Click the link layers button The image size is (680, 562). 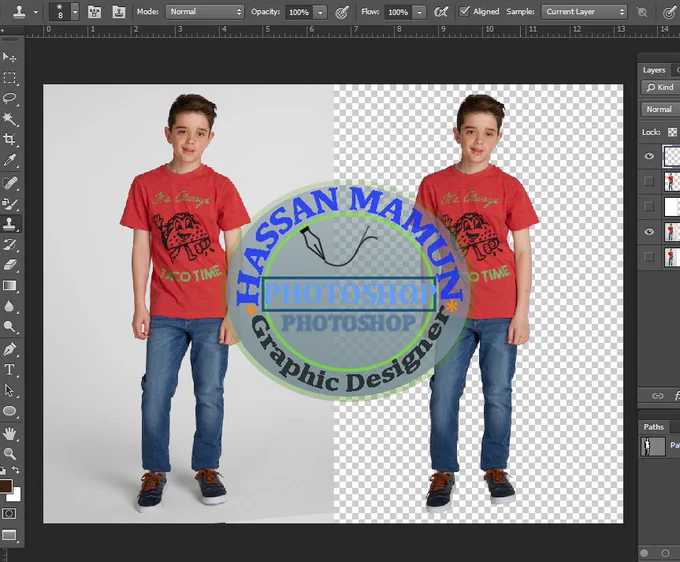click(x=658, y=395)
